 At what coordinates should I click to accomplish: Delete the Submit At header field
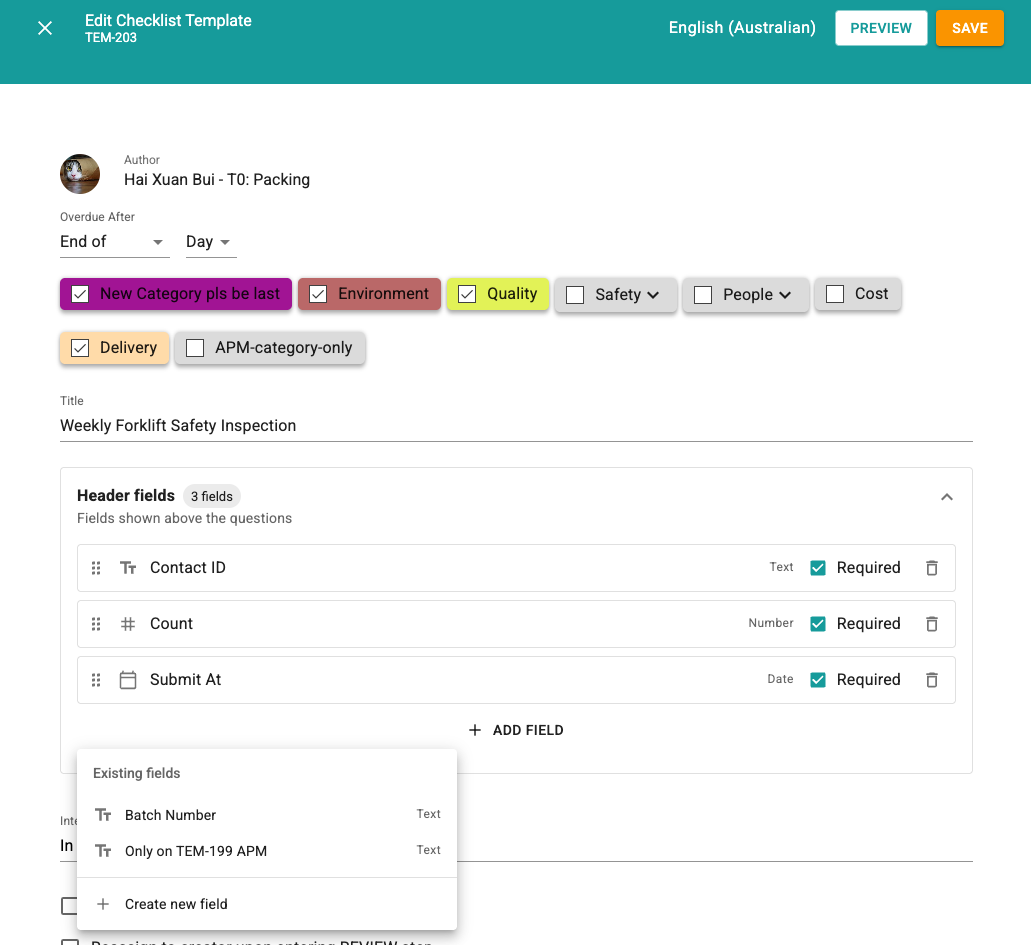point(932,679)
